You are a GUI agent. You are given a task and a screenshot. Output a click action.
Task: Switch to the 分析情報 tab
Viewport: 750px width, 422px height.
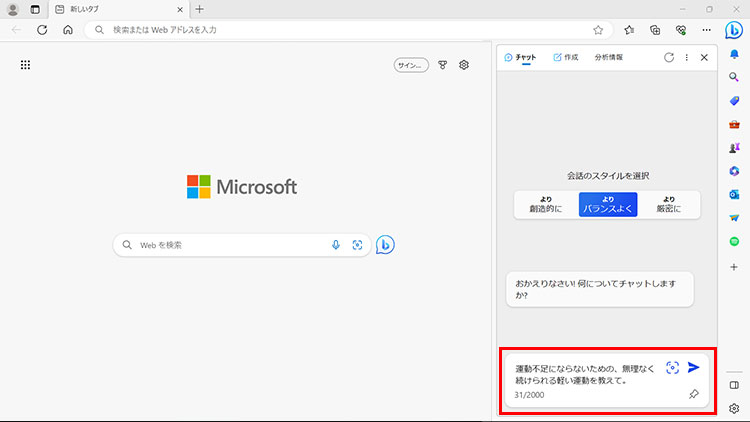click(x=608, y=58)
